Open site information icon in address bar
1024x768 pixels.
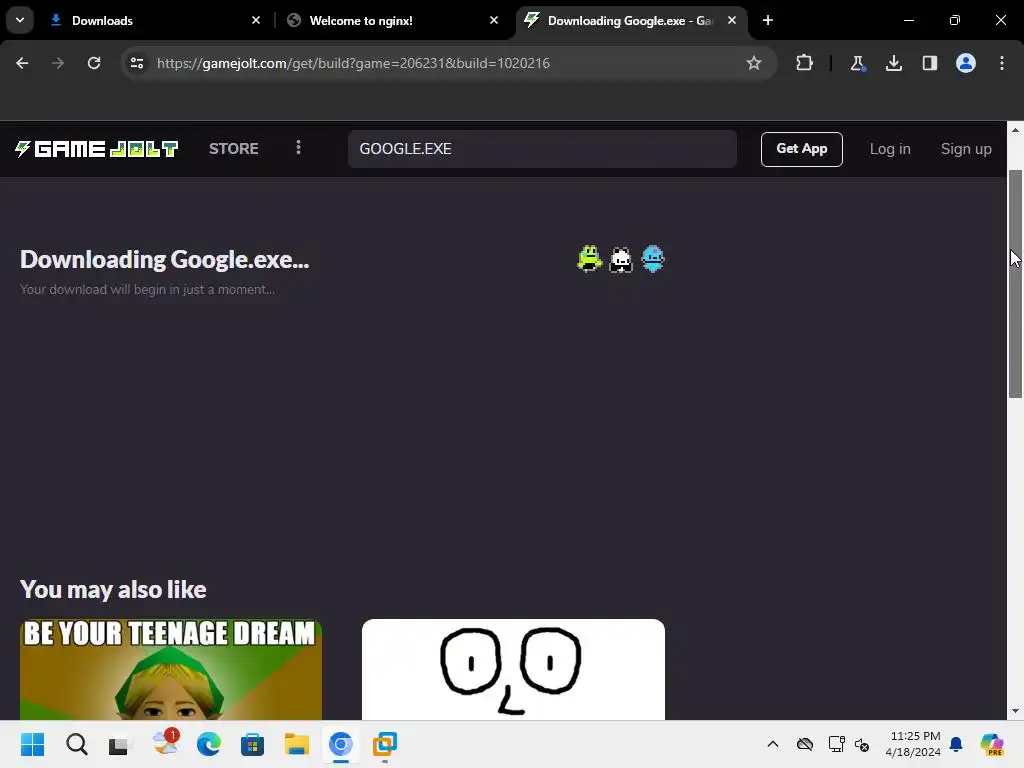tap(136, 63)
